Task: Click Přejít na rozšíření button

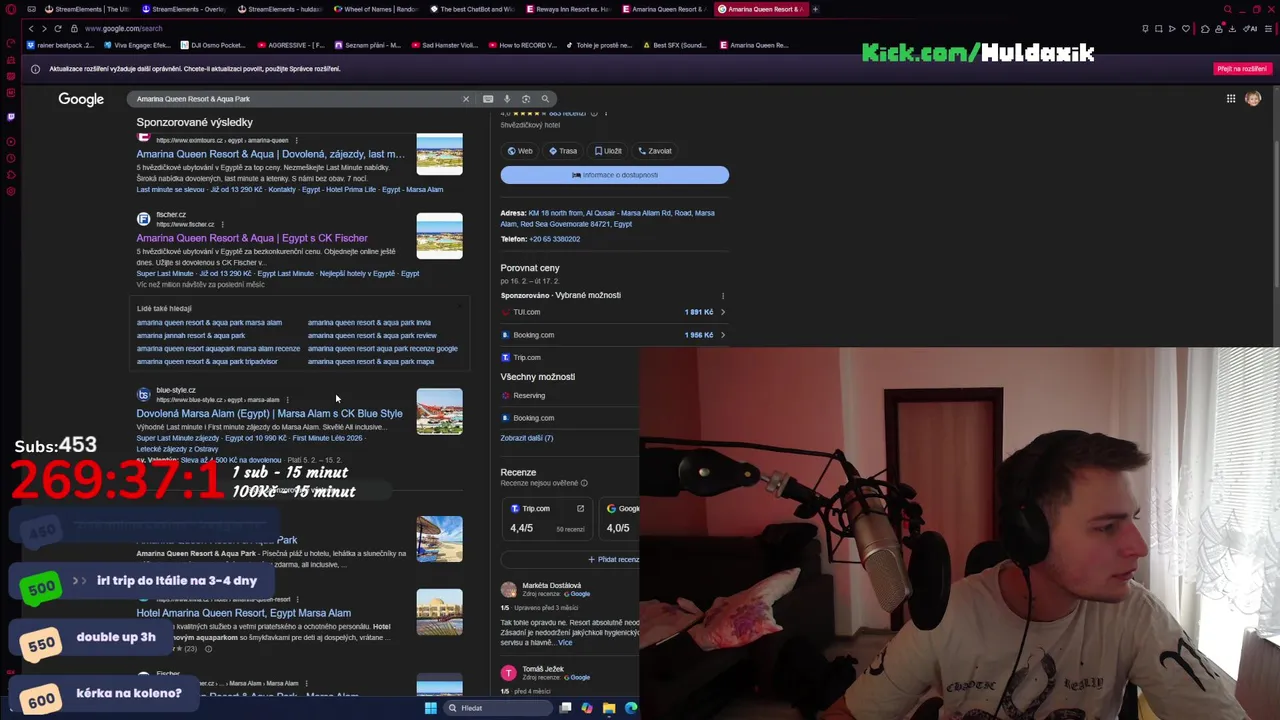Action: point(1242,69)
